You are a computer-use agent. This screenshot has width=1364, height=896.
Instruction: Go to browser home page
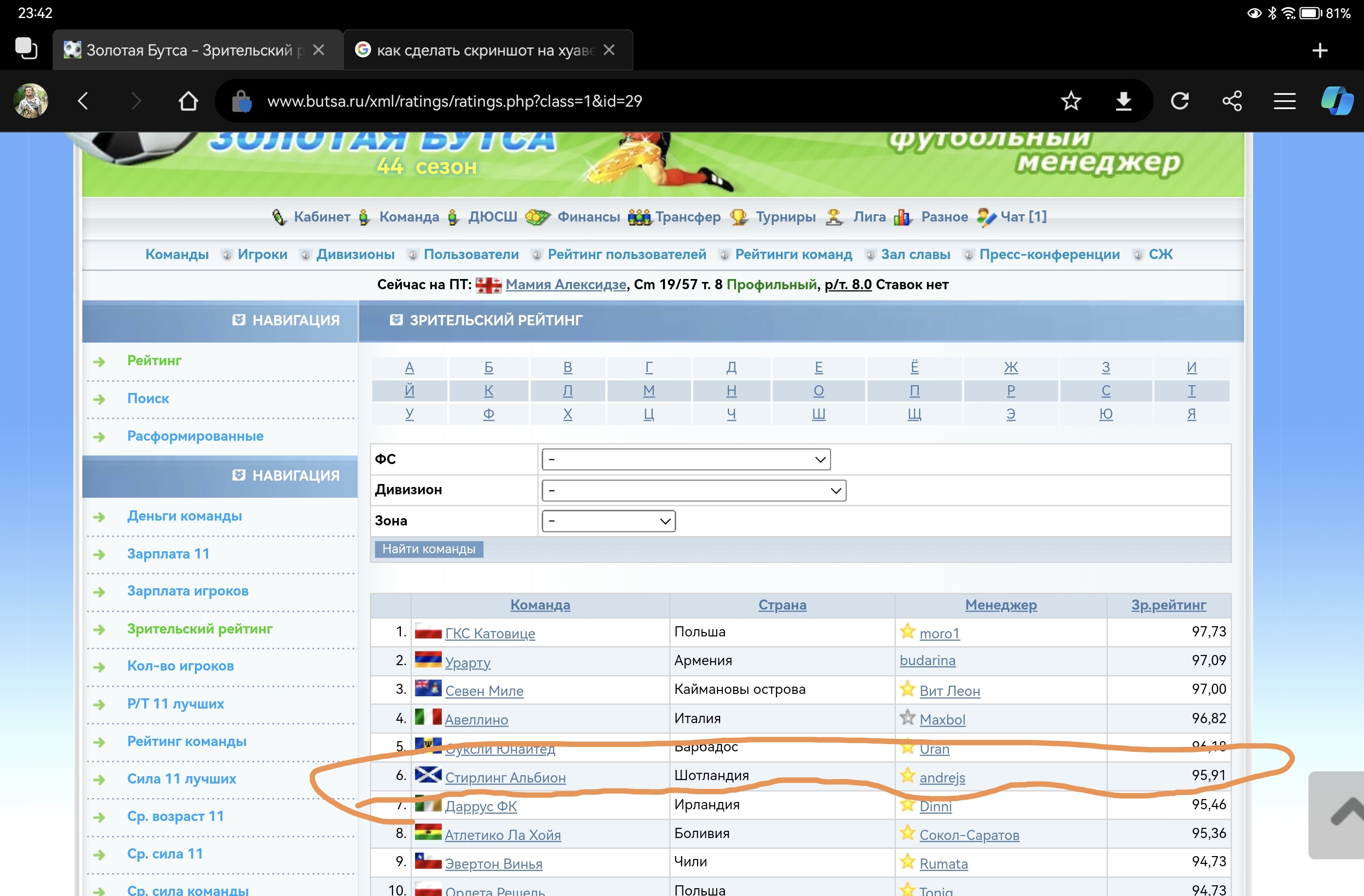[x=188, y=101]
